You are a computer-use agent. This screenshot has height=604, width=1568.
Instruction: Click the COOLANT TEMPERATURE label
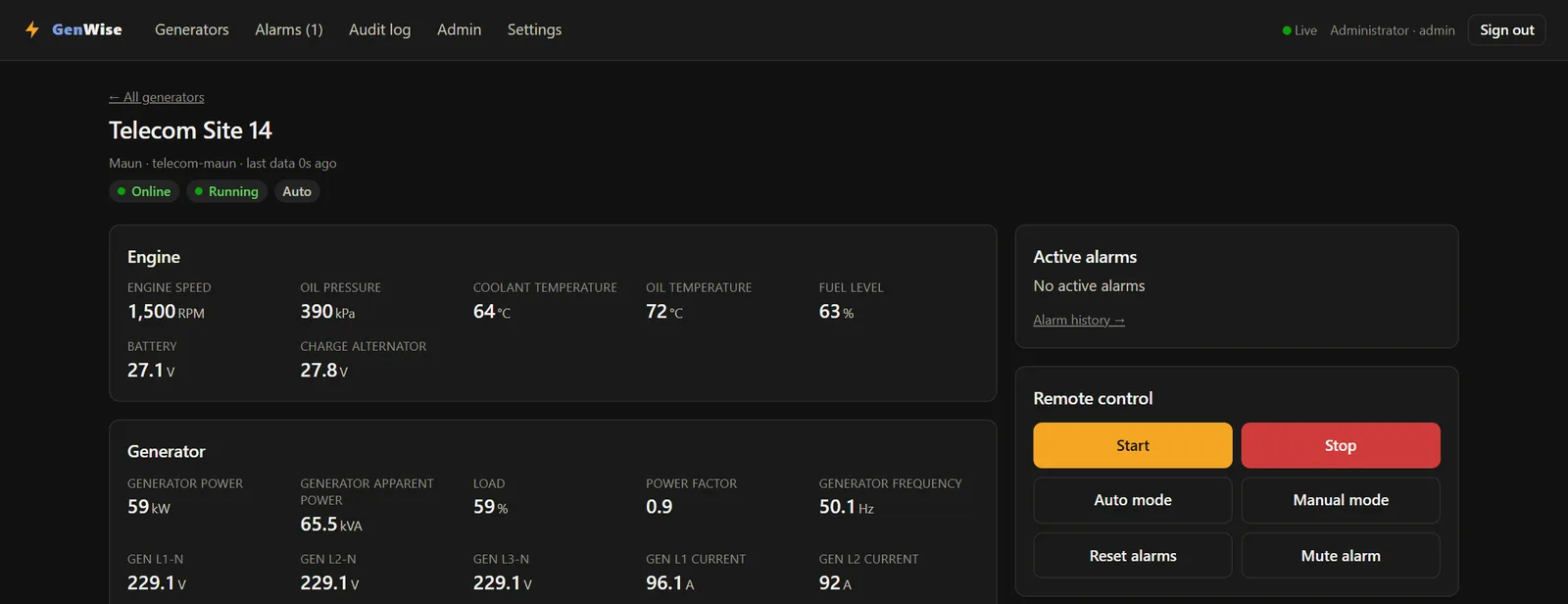tap(545, 287)
